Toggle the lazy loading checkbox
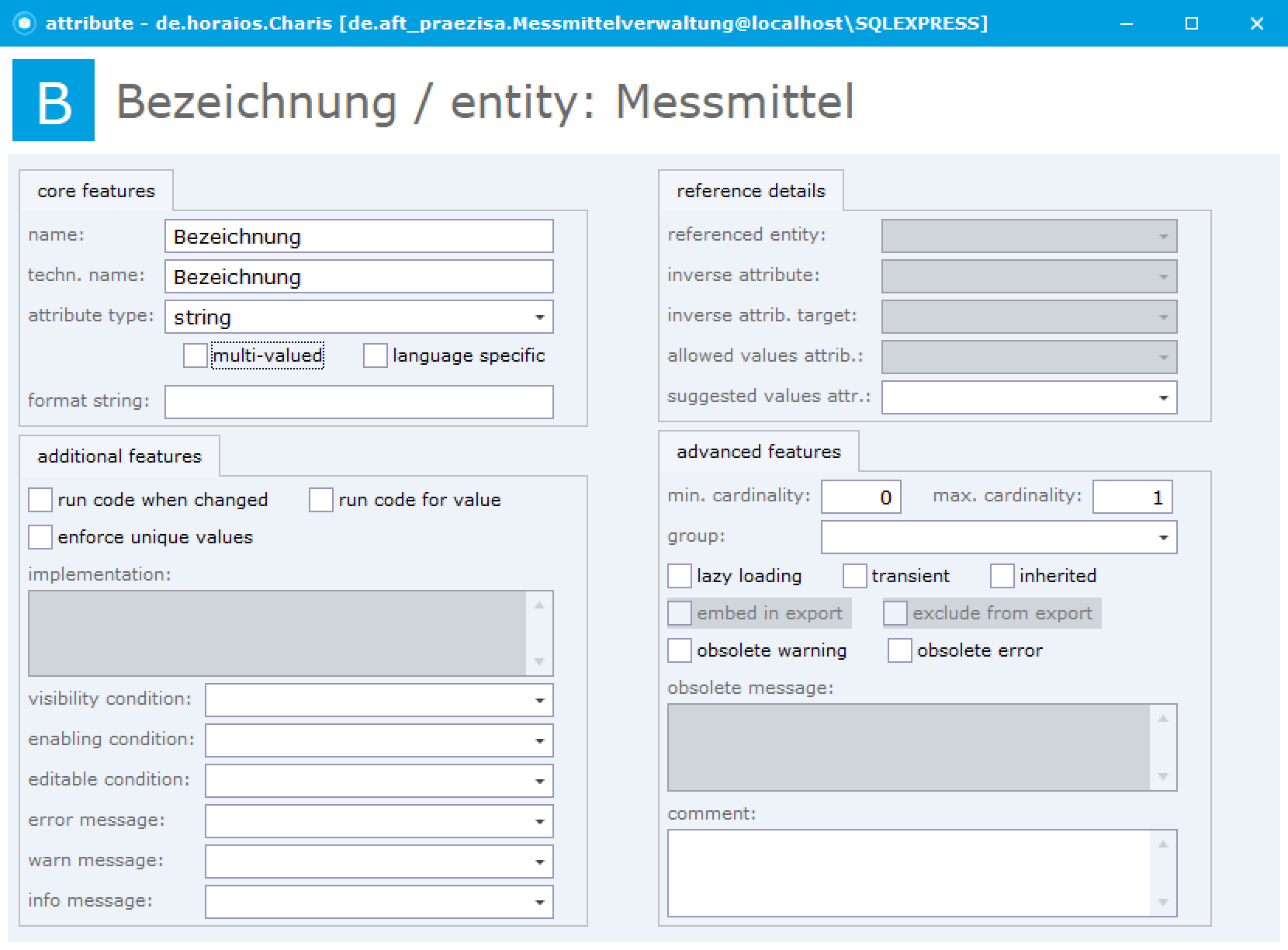The image size is (1288, 950). tap(680, 576)
